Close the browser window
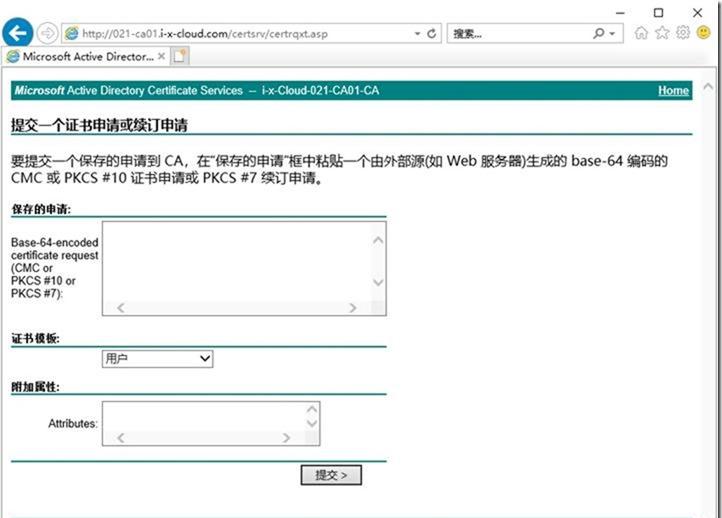 pos(698,13)
